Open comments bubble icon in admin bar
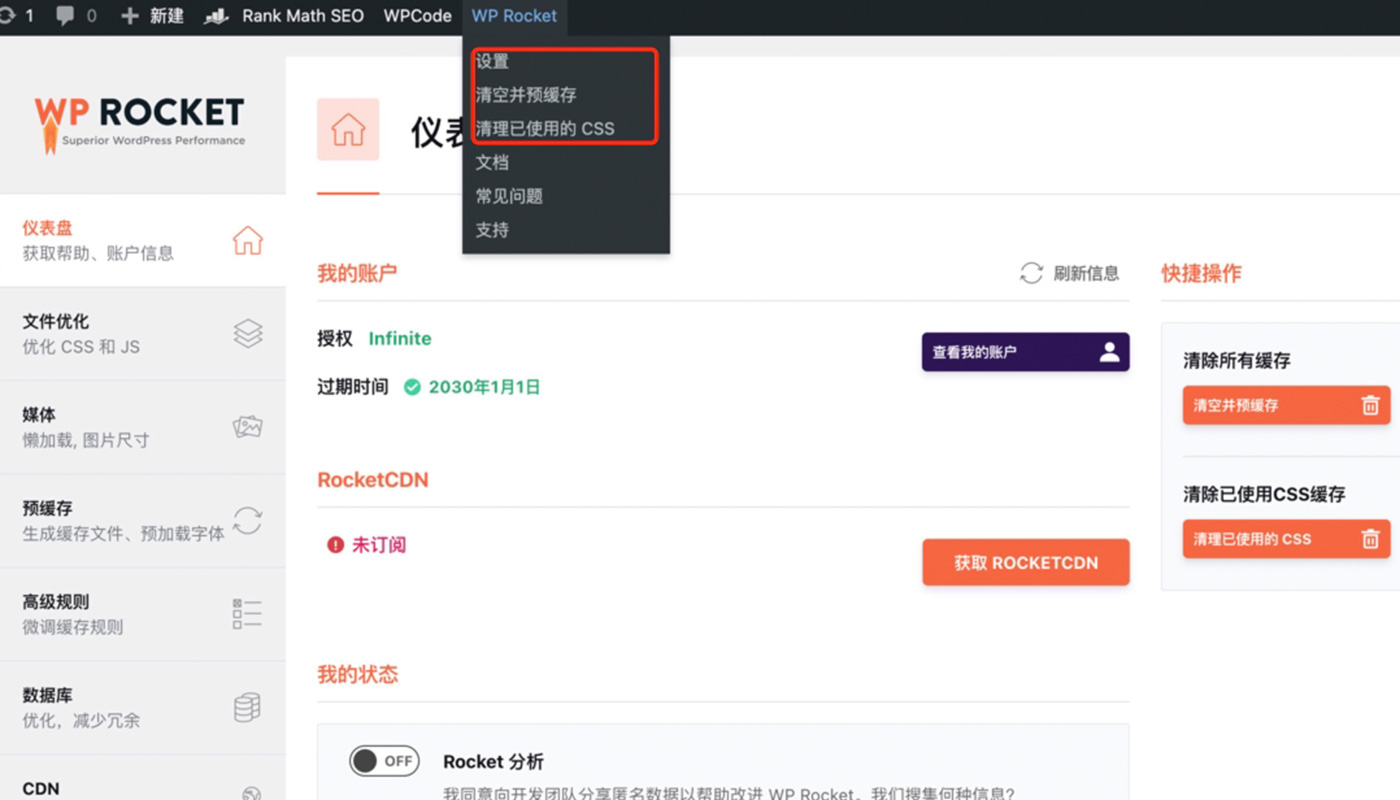Image resolution: width=1400 pixels, height=800 pixels. pos(65,16)
